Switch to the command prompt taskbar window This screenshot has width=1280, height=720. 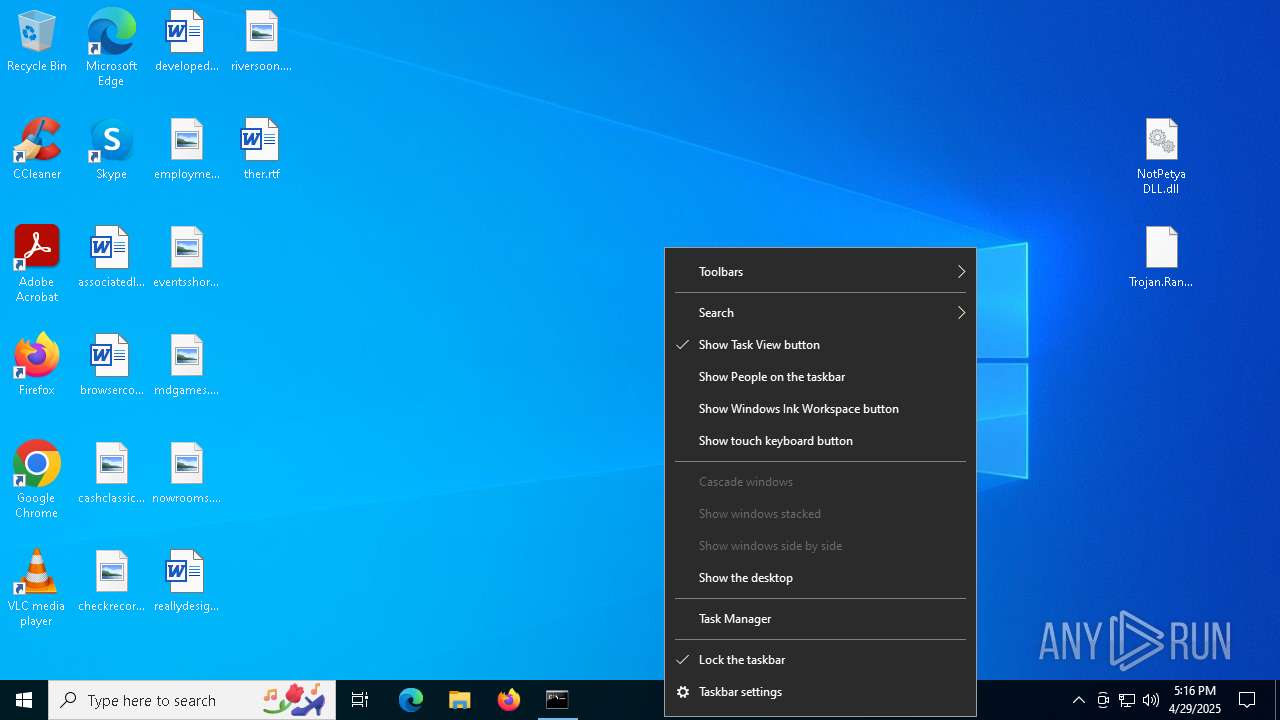[x=557, y=700]
